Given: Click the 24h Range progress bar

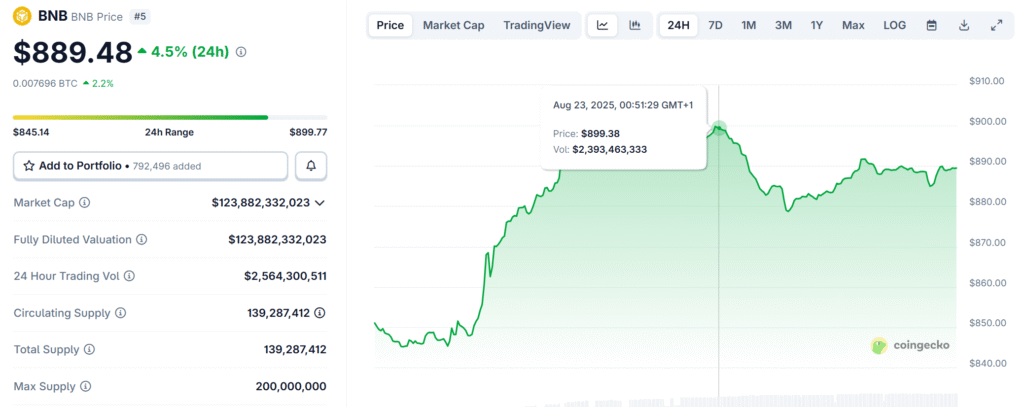Looking at the screenshot, I should click(140, 117).
